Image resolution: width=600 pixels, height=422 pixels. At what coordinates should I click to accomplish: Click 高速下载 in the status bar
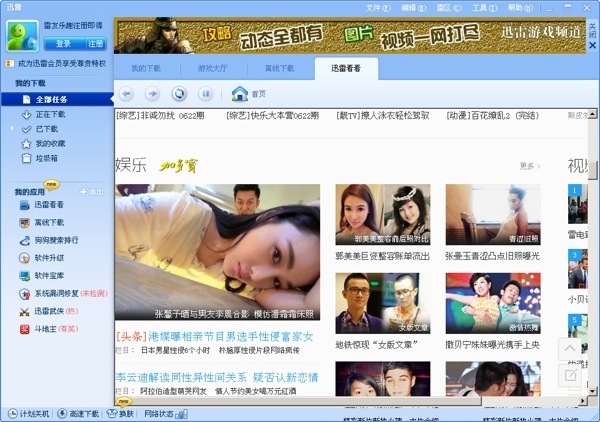click(x=79, y=414)
